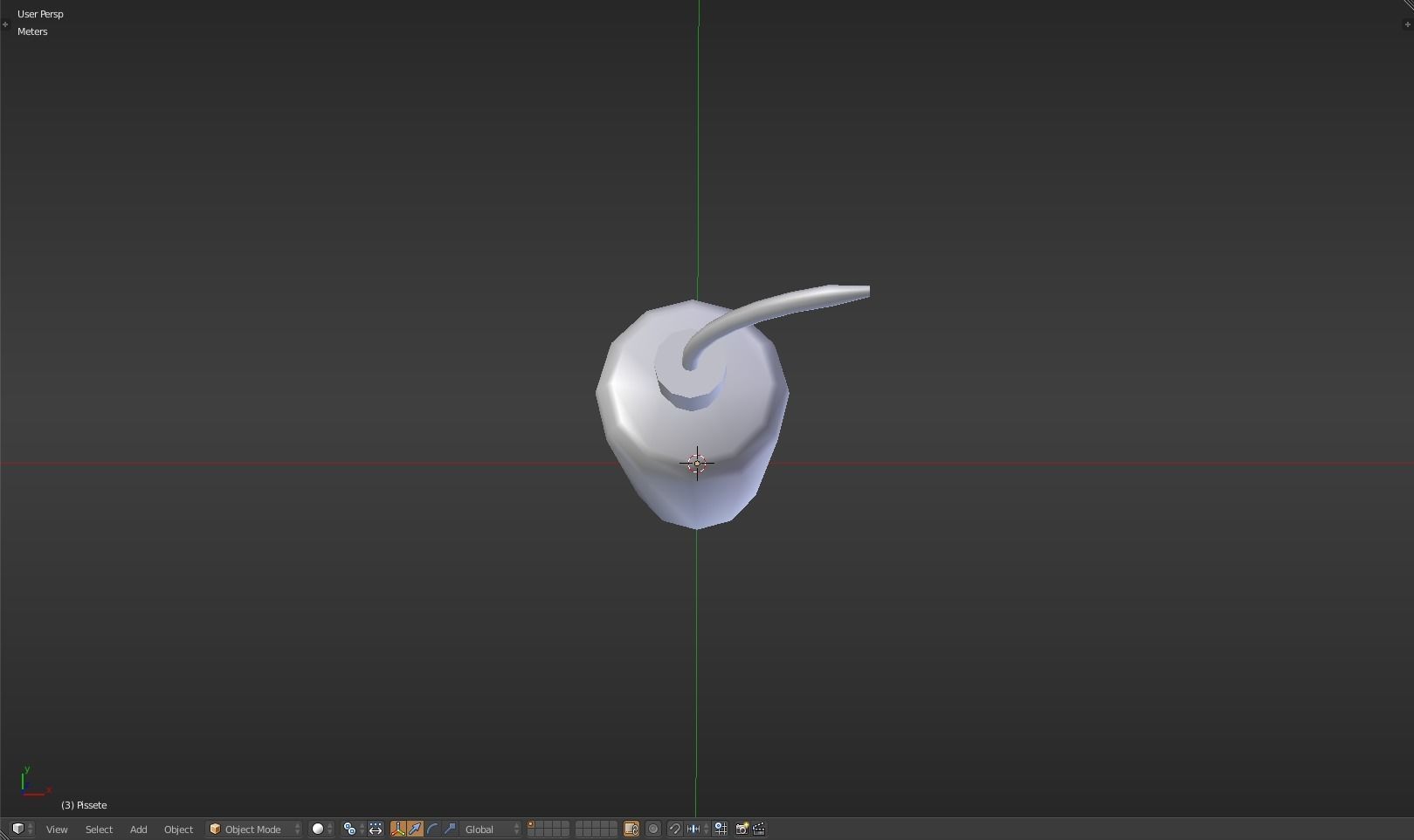Click the 'User Persp' view label
This screenshot has height=840, width=1414.
(x=40, y=14)
